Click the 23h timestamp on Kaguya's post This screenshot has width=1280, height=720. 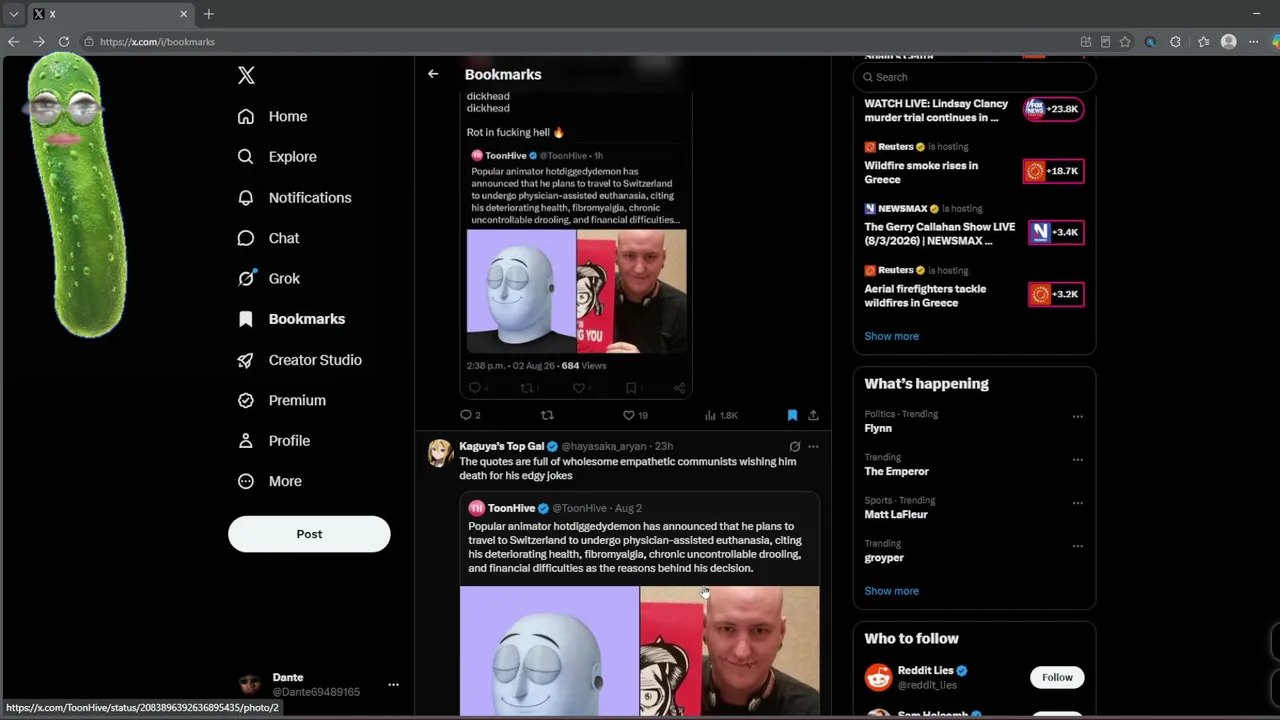pyautogui.click(x=664, y=446)
